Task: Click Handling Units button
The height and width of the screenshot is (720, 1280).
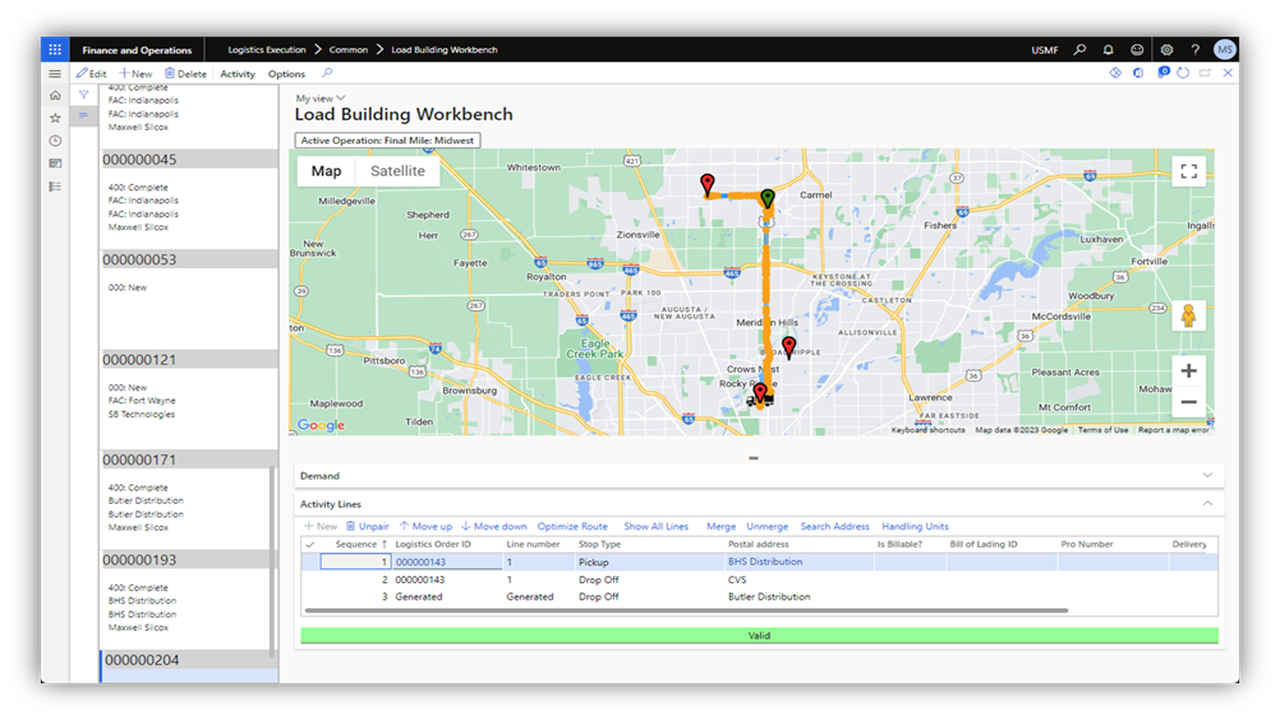Action: coord(915,526)
